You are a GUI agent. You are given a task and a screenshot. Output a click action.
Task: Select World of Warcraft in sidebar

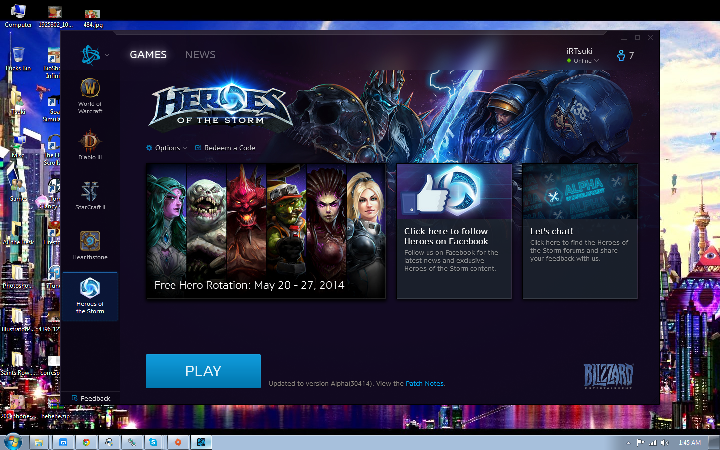point(90,96)
